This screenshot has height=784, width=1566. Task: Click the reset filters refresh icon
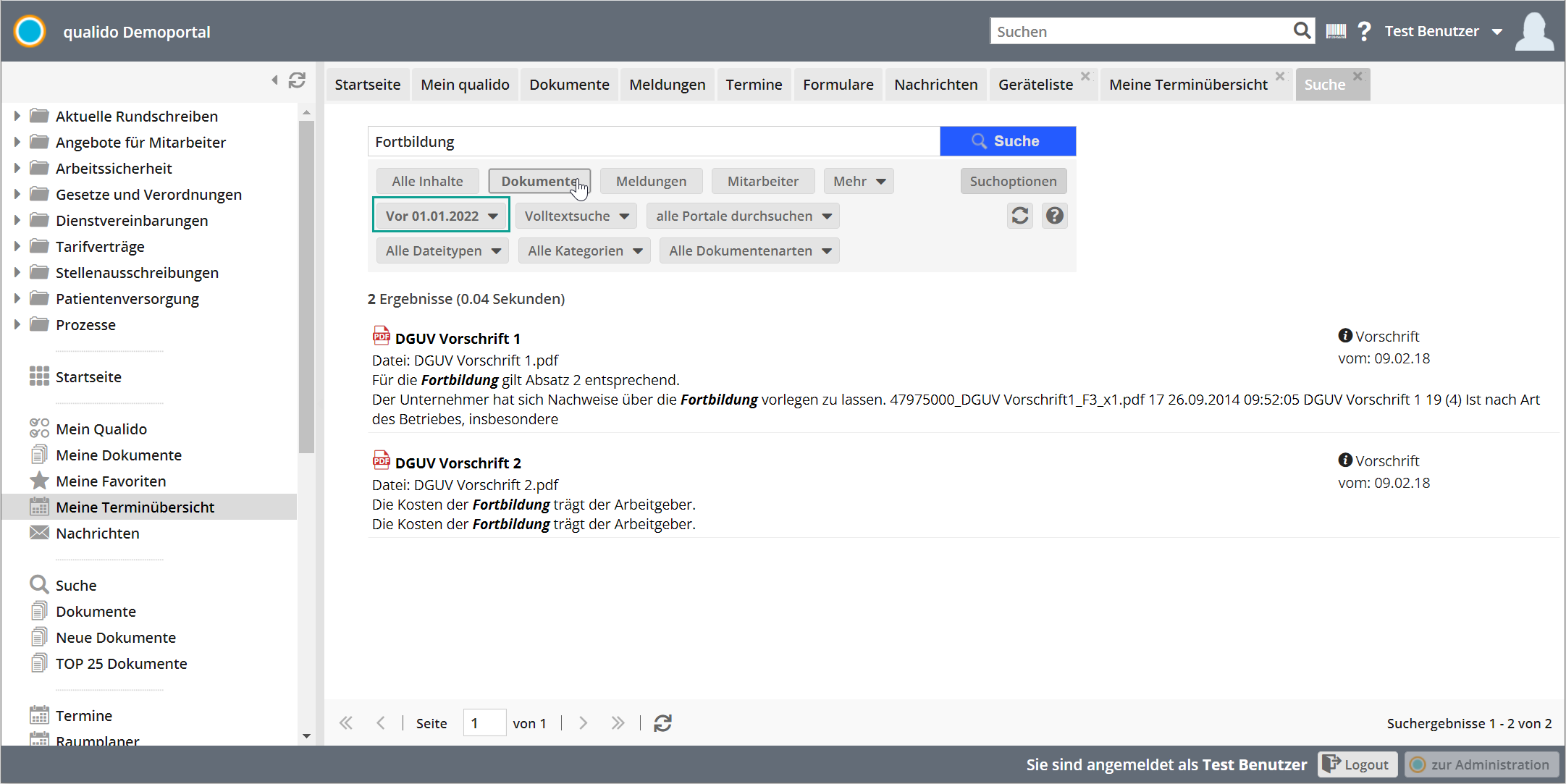point(1020,216)
